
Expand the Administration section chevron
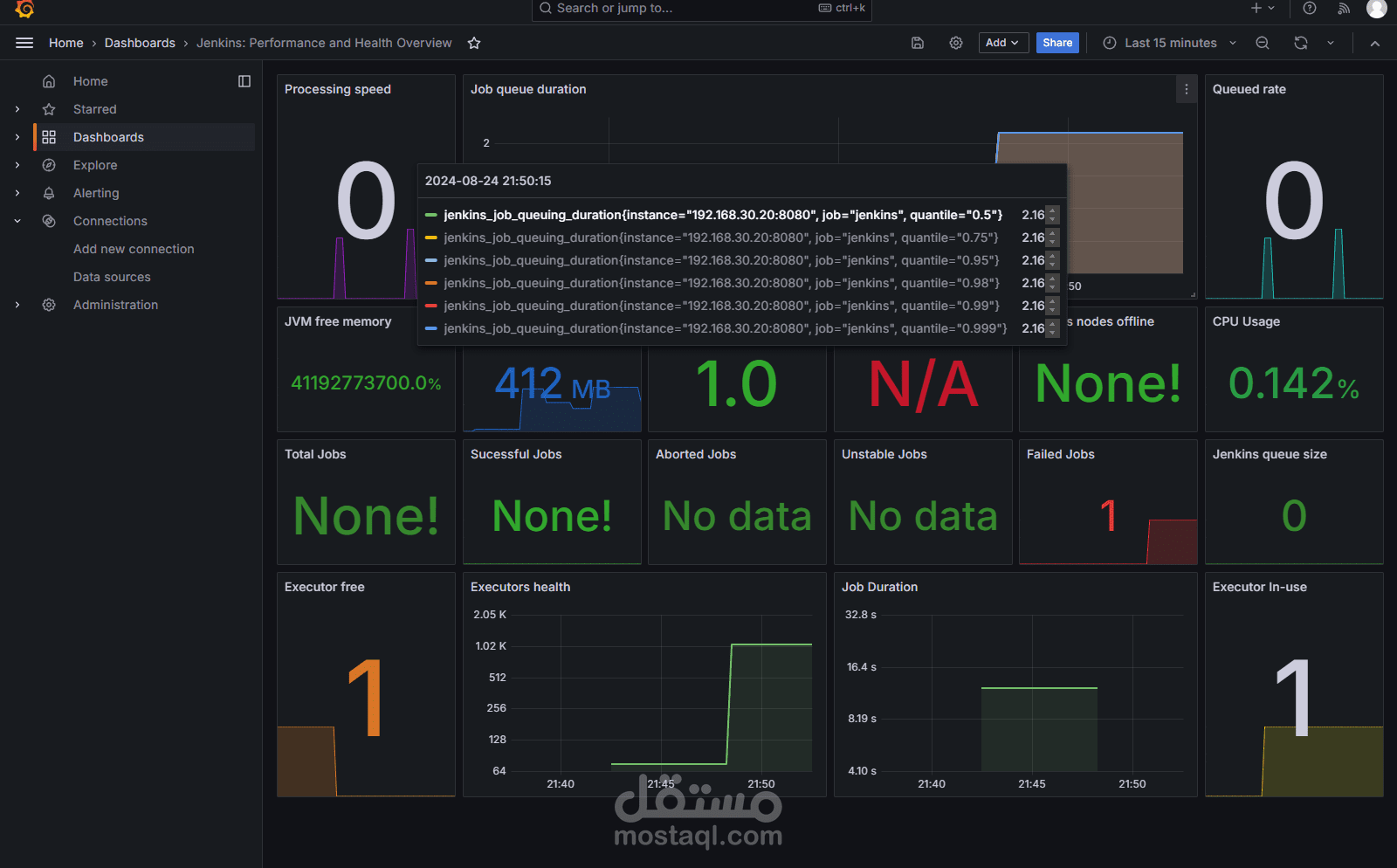pyautogui.click(x=17, y=305)
